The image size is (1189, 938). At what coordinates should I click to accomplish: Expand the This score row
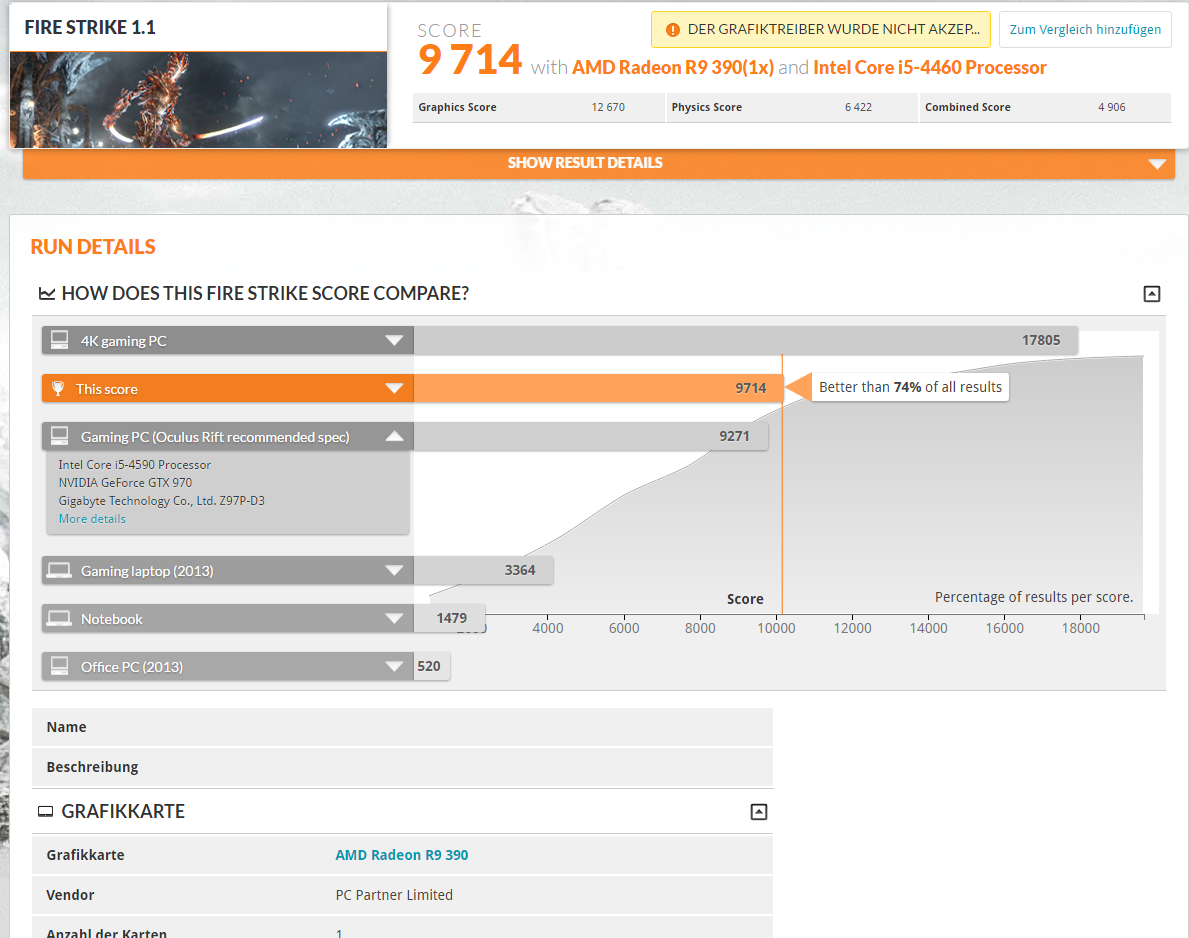394,388
